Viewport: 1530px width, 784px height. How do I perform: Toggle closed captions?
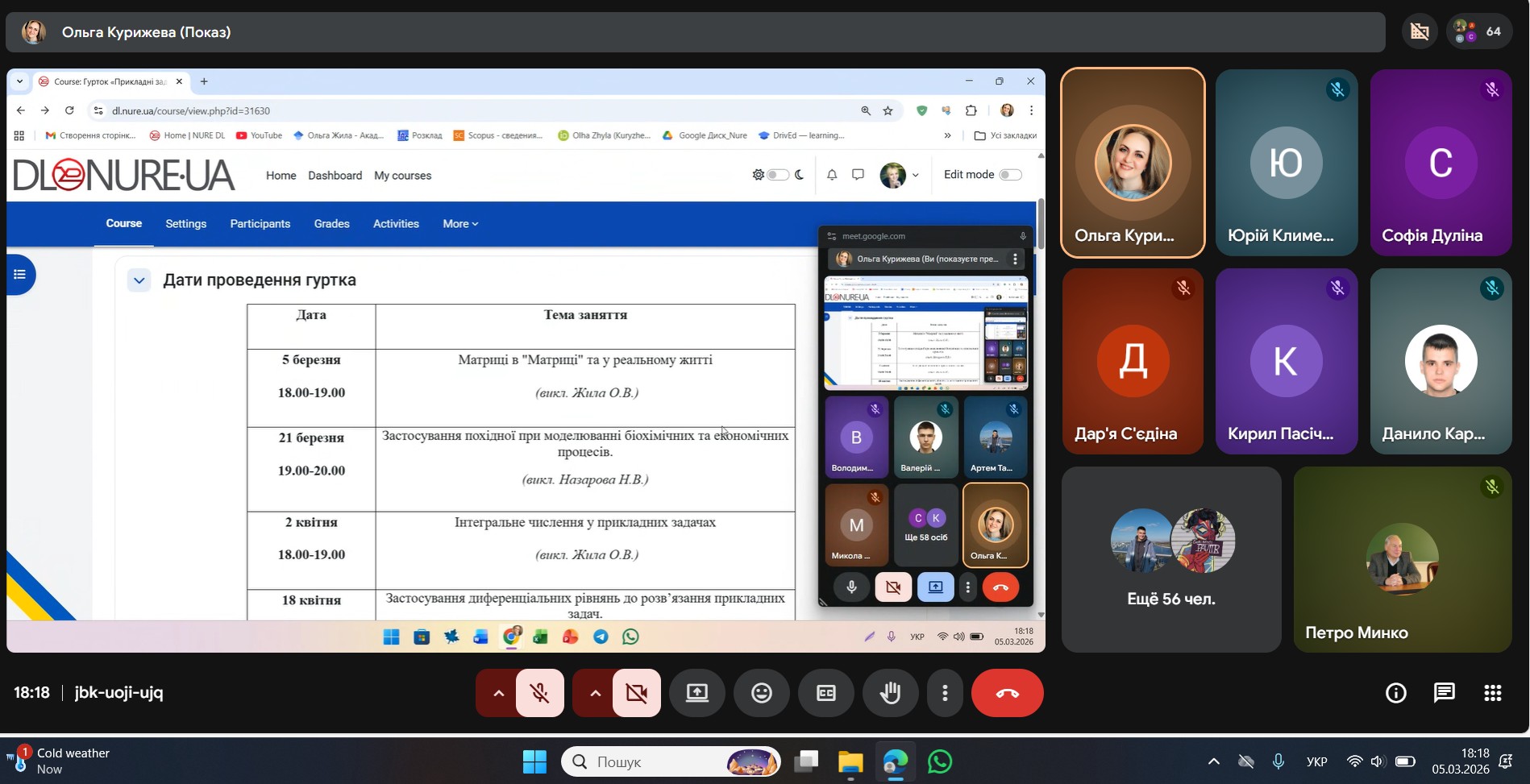[x=826, y=693]
